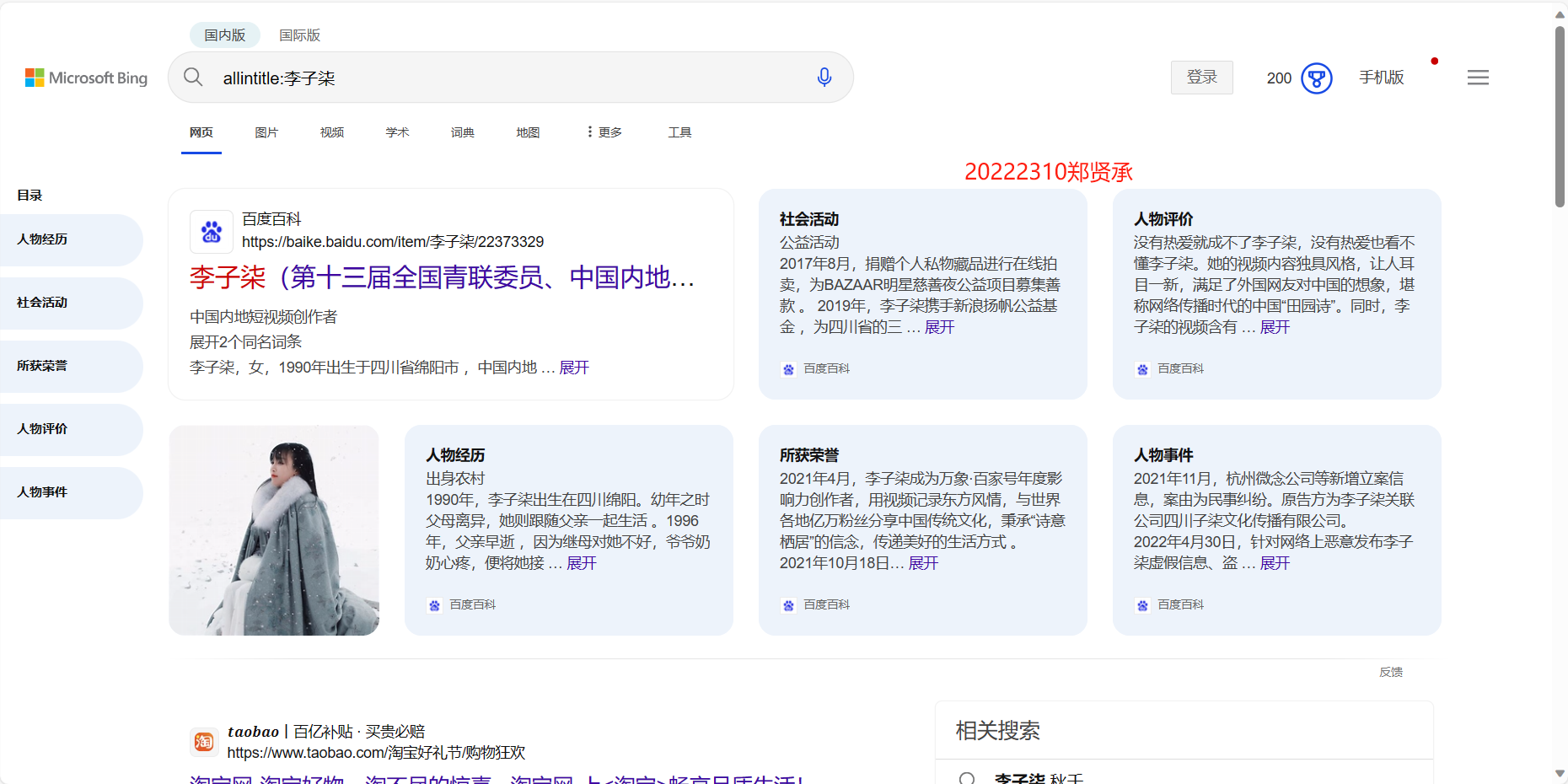The height and width of the screenshot is (784, 1568).
Task: Open the 李子柒 Baidu Baike title link
Action: tap(443, 277)
